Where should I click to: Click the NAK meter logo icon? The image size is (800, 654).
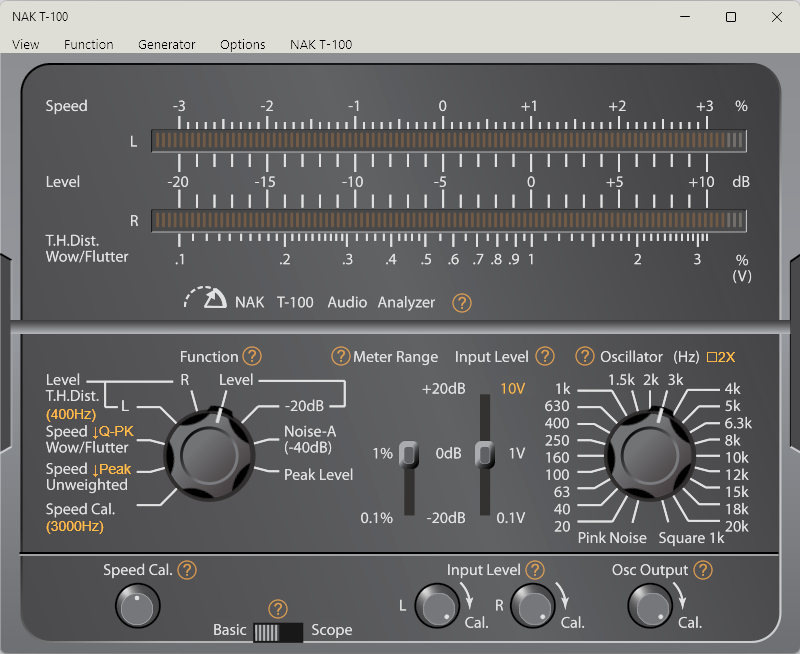206,298
